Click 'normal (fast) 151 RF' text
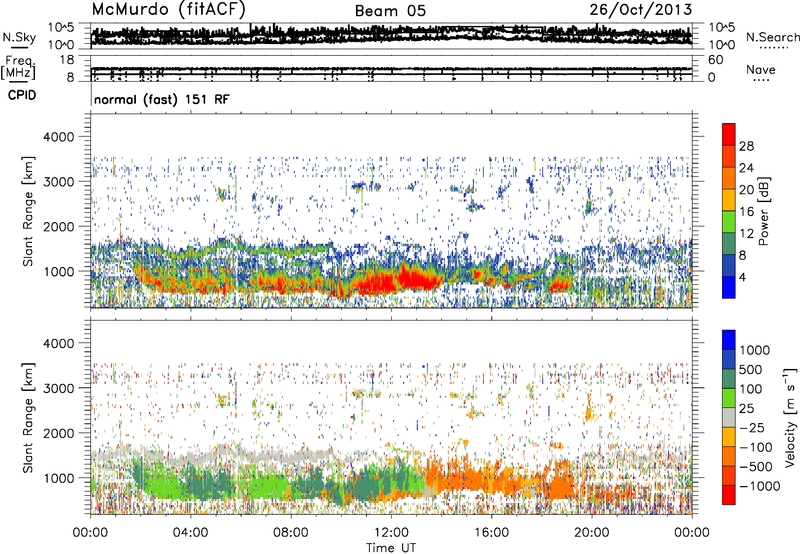This screenshot has width=800, height=554. point(162,99)
